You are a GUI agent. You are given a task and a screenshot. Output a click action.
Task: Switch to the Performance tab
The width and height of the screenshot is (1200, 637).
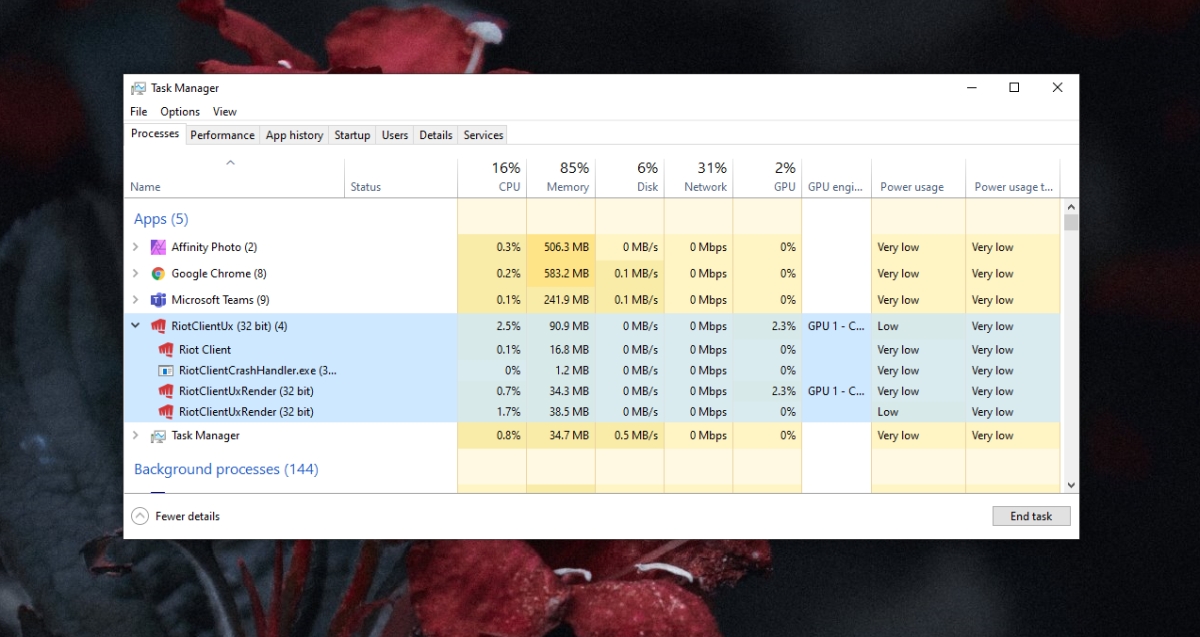pos(222,135)
